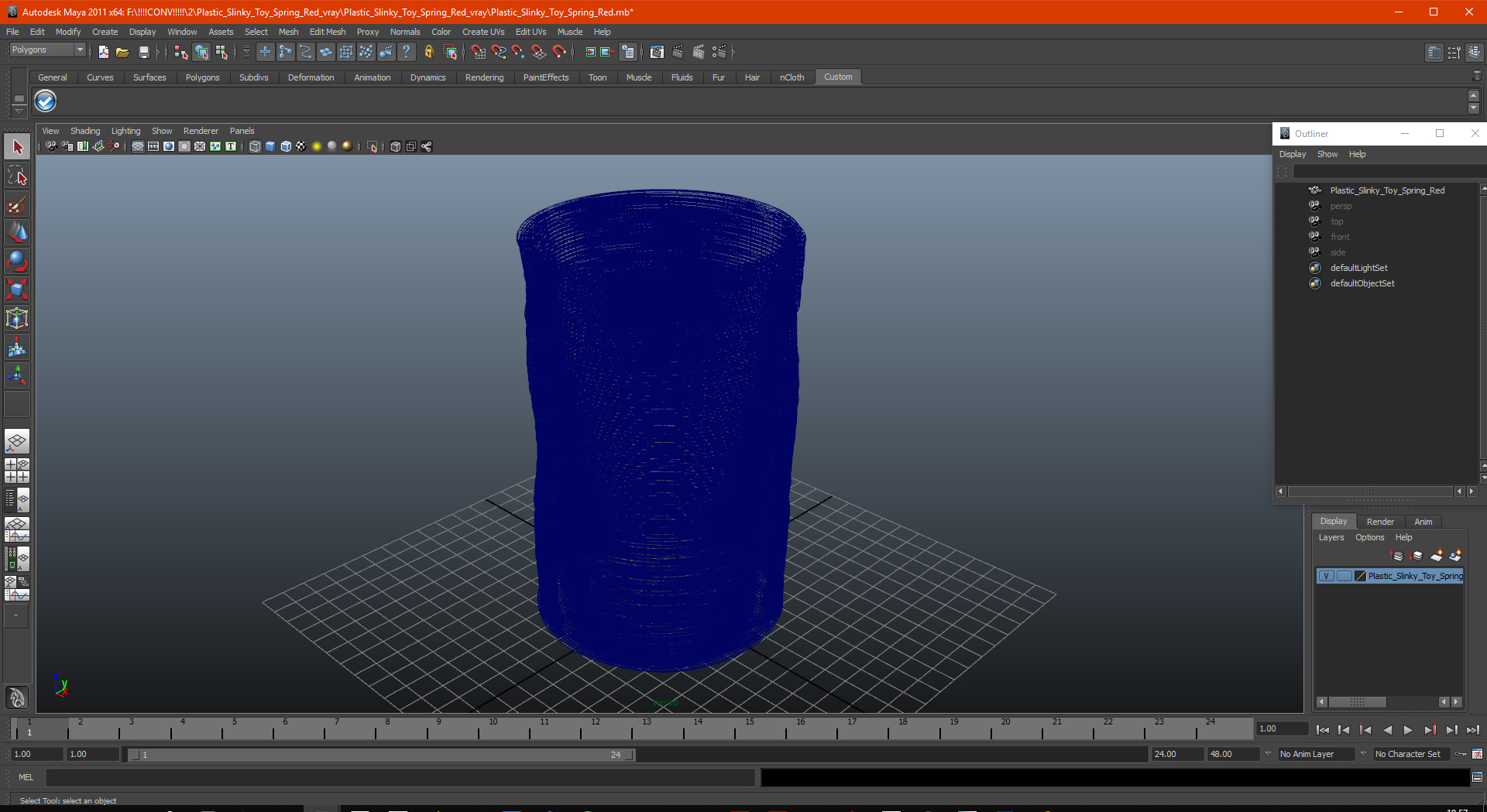1487x812 pixels.
Task: Open the Outliner Show menu
Action: tap(1327, 154)
